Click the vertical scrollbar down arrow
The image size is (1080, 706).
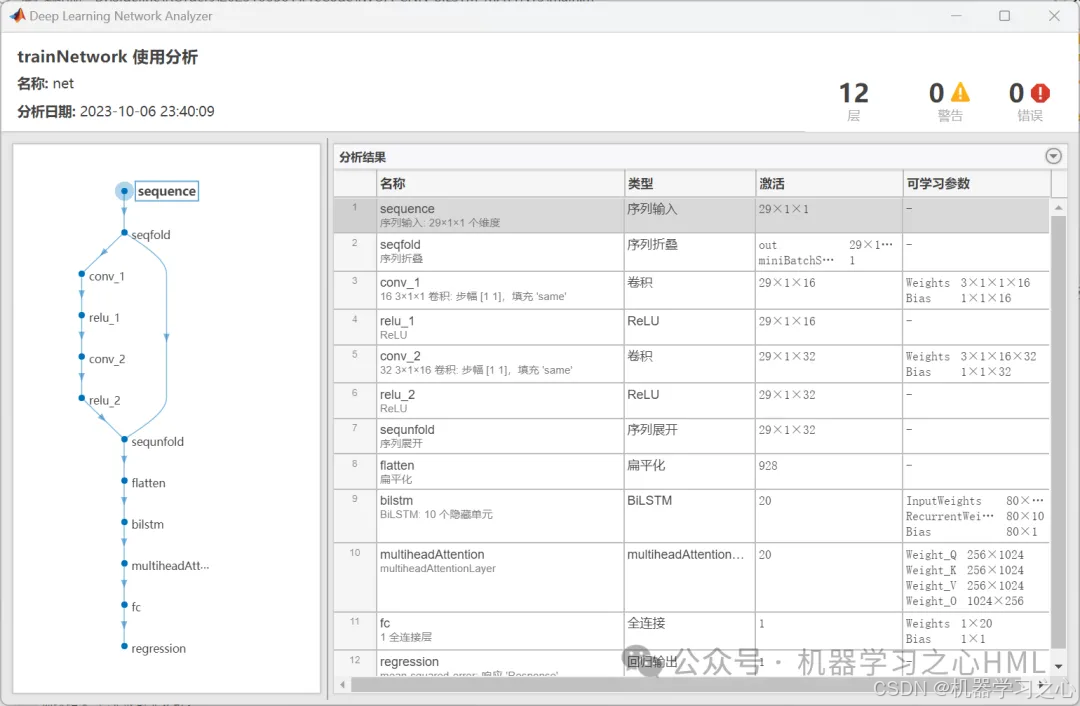pos(1058,667)
